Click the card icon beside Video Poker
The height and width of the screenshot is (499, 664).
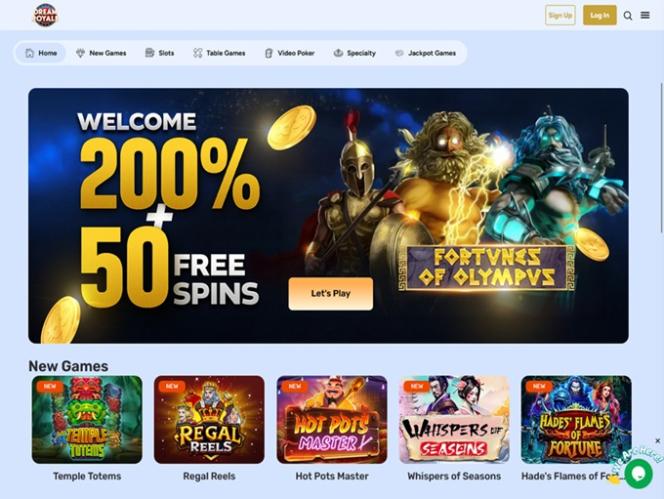[x=268, y=53]
